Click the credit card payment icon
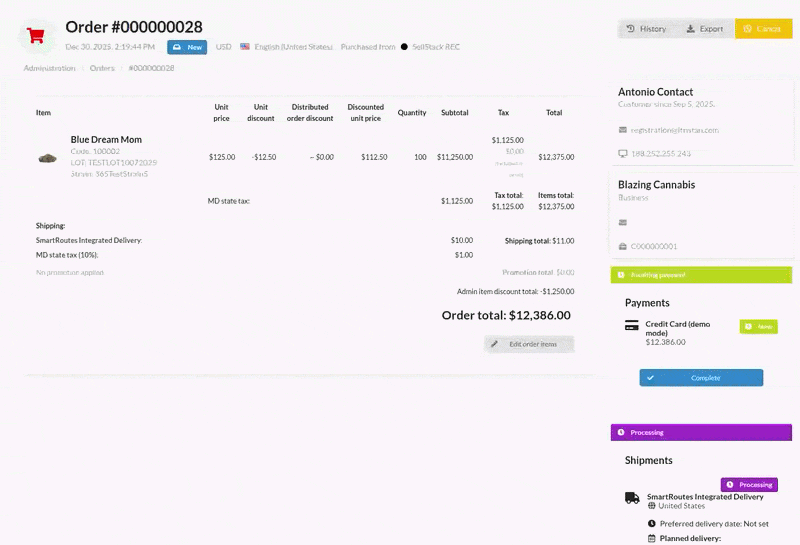800x545 pixels. [632, 325]
